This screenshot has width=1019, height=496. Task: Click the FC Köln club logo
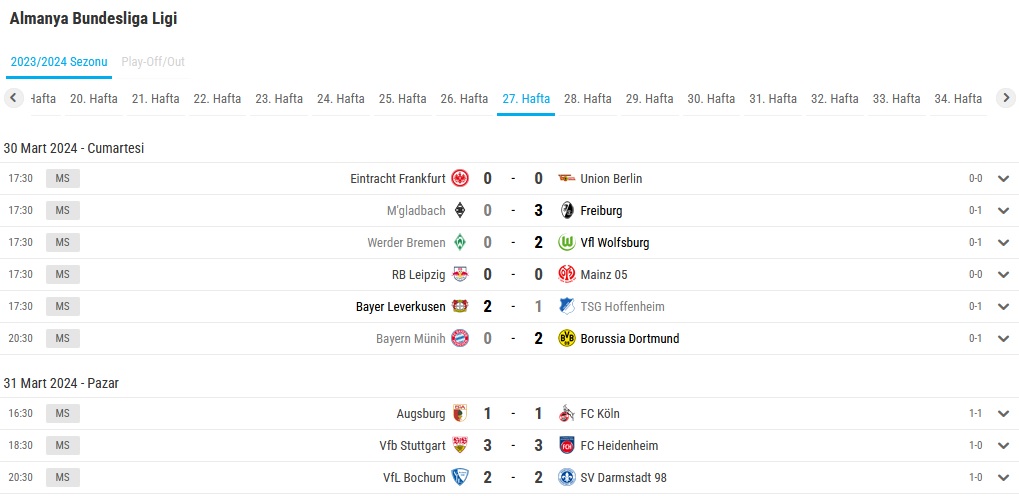click(567, 413)
